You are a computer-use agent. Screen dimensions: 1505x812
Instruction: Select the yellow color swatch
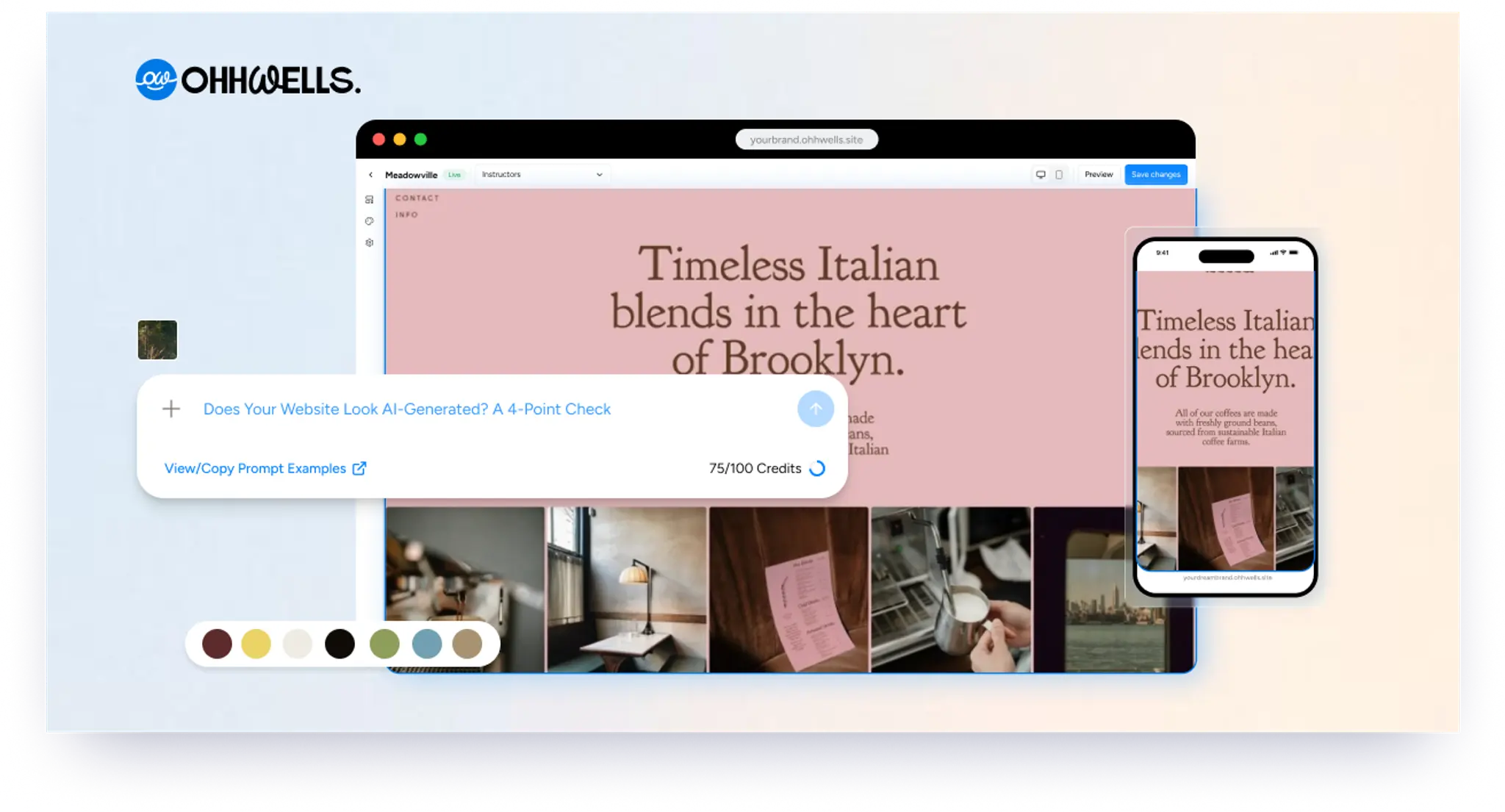click(x=256, y=644)
